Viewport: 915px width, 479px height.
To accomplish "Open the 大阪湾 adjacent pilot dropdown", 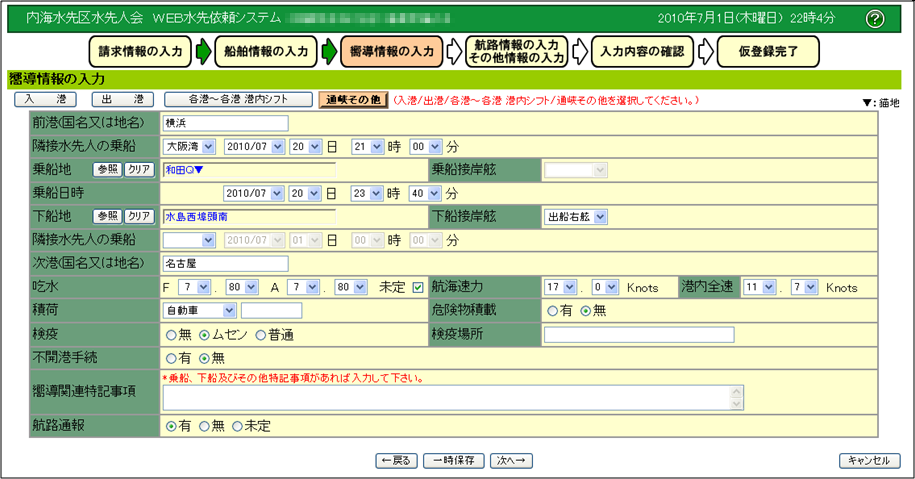I will coord(190,147).
